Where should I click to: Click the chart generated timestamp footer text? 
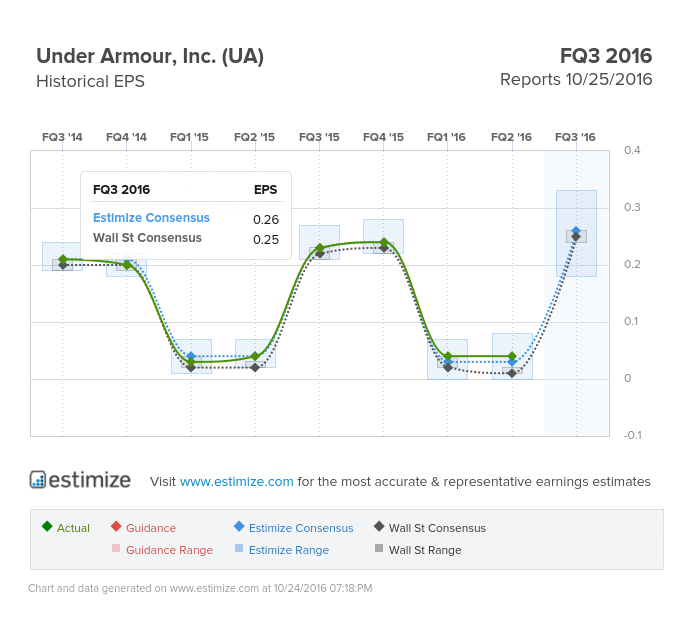[200, 588]
